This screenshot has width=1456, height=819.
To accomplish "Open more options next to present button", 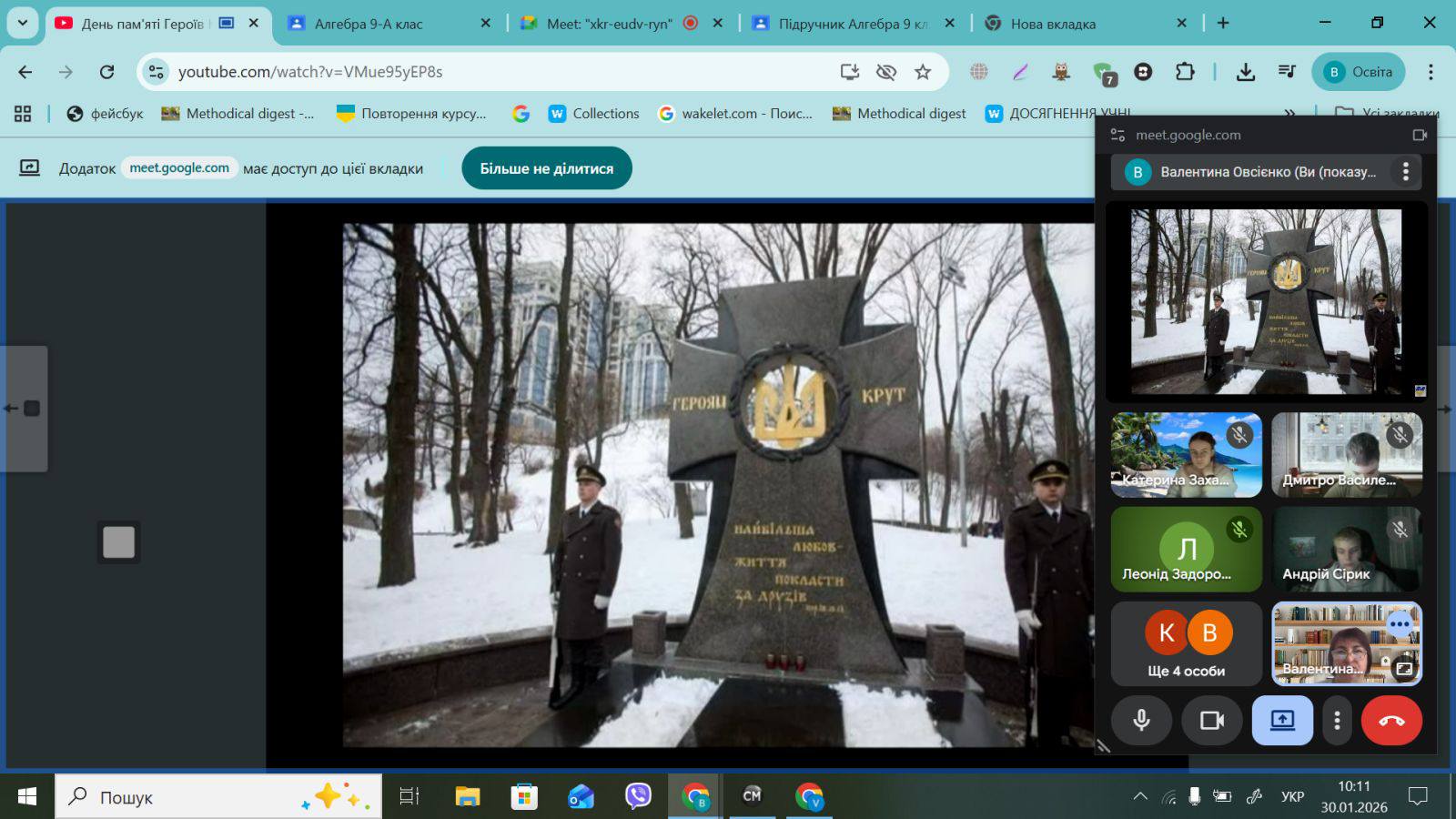I will [x=1337, y=721].
